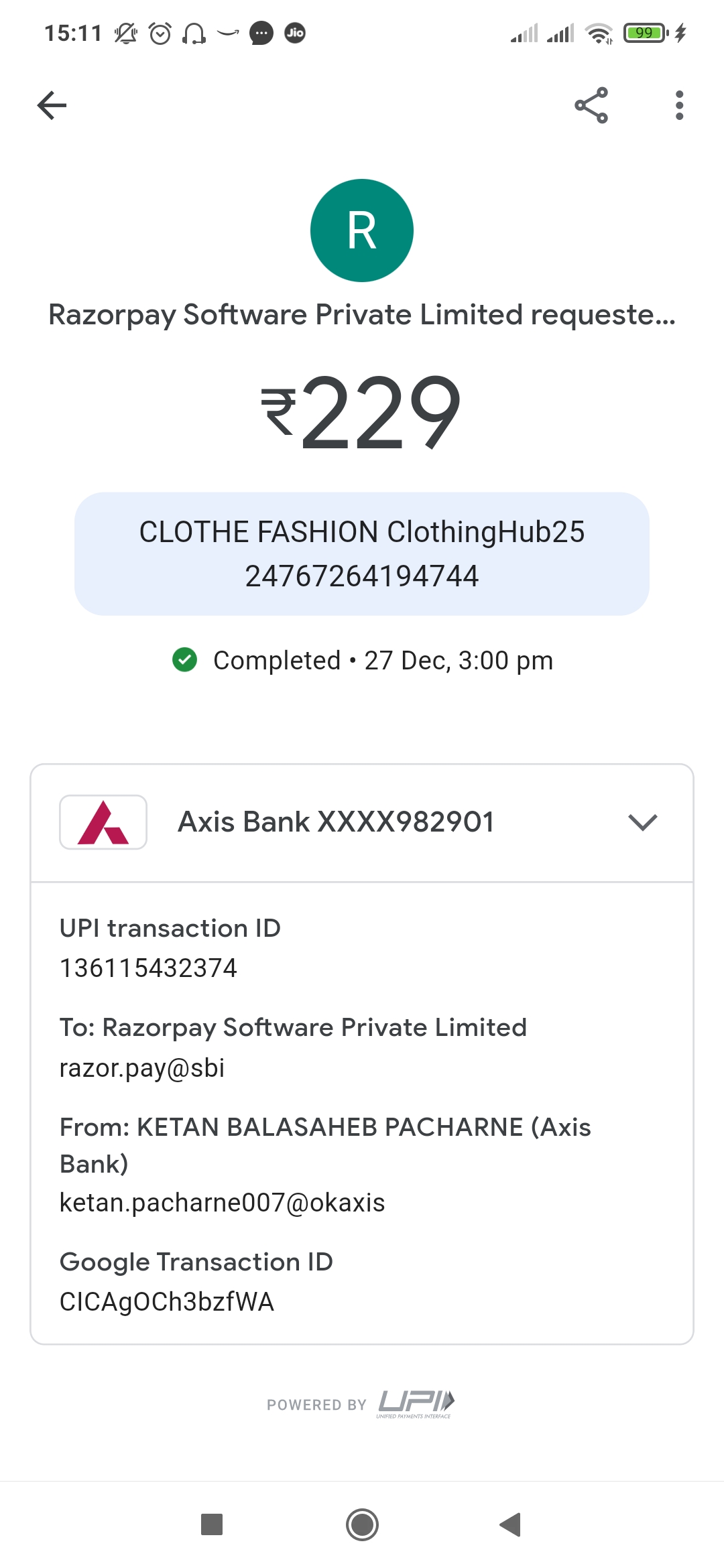Tap Google Transaction ID CICAgOCh3bzfWA
This screenshot has width=724, height=1568.
(x=167, y=1301)
